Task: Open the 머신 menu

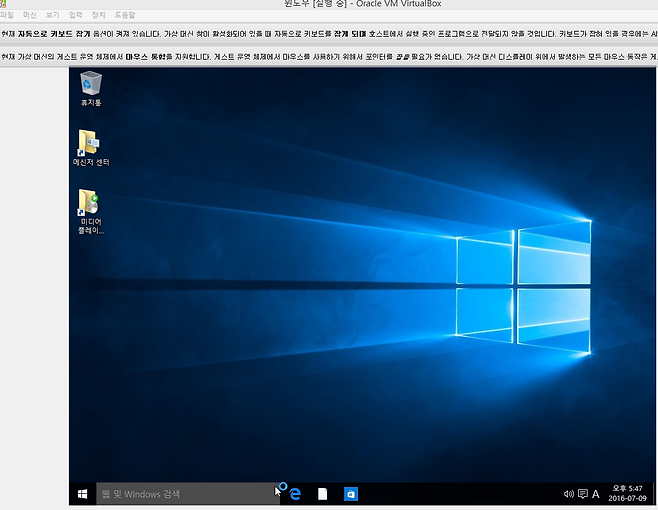Action: [x=29, y=17]
